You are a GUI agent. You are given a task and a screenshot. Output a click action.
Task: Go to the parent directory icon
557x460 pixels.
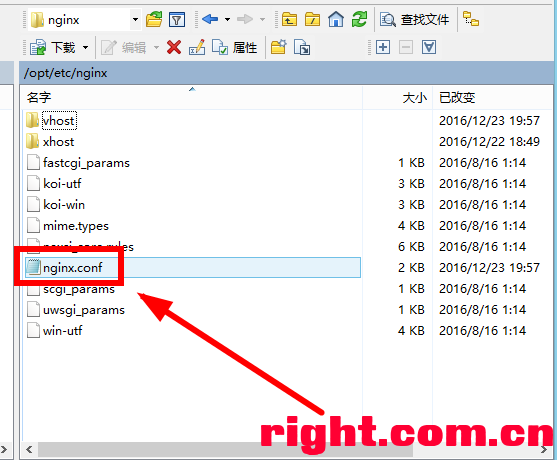coord(290,20)
